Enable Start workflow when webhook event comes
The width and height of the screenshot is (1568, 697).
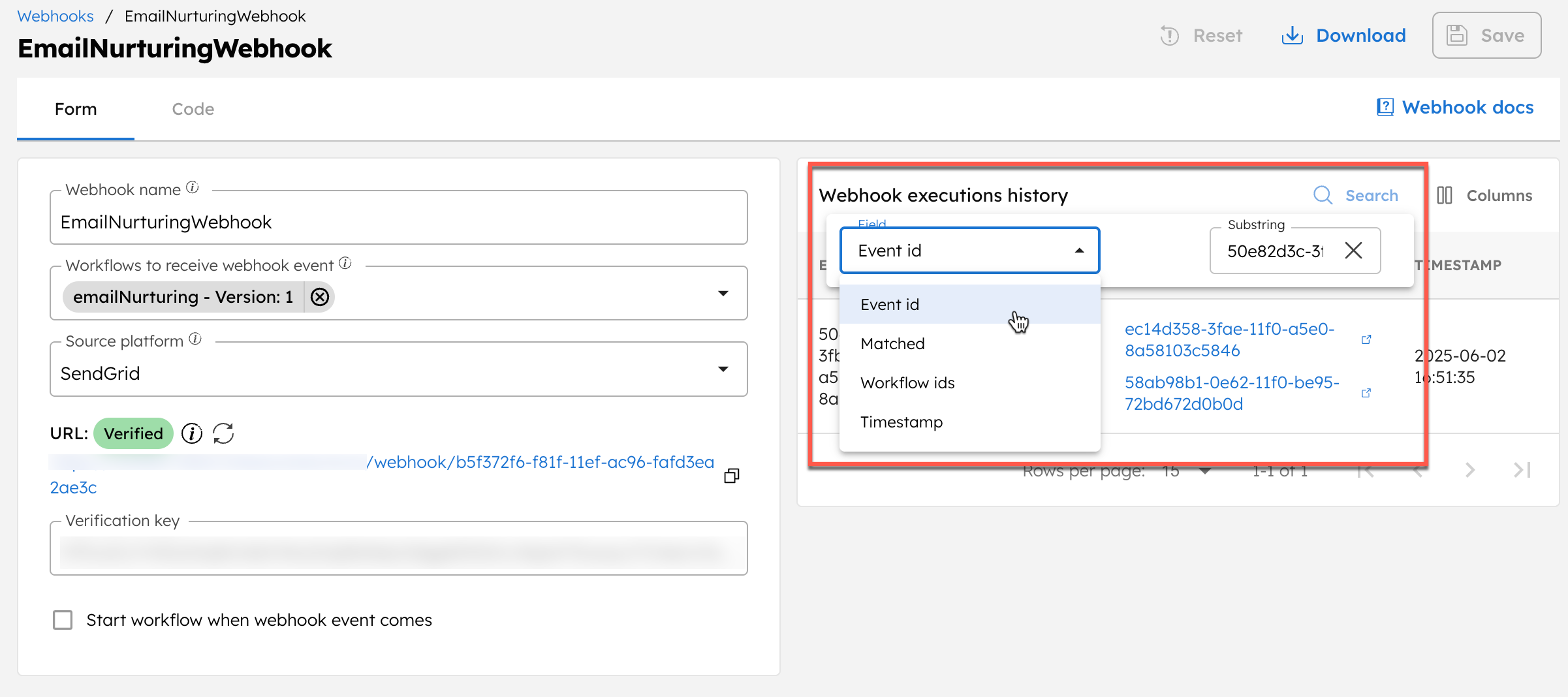pos(63,620)
